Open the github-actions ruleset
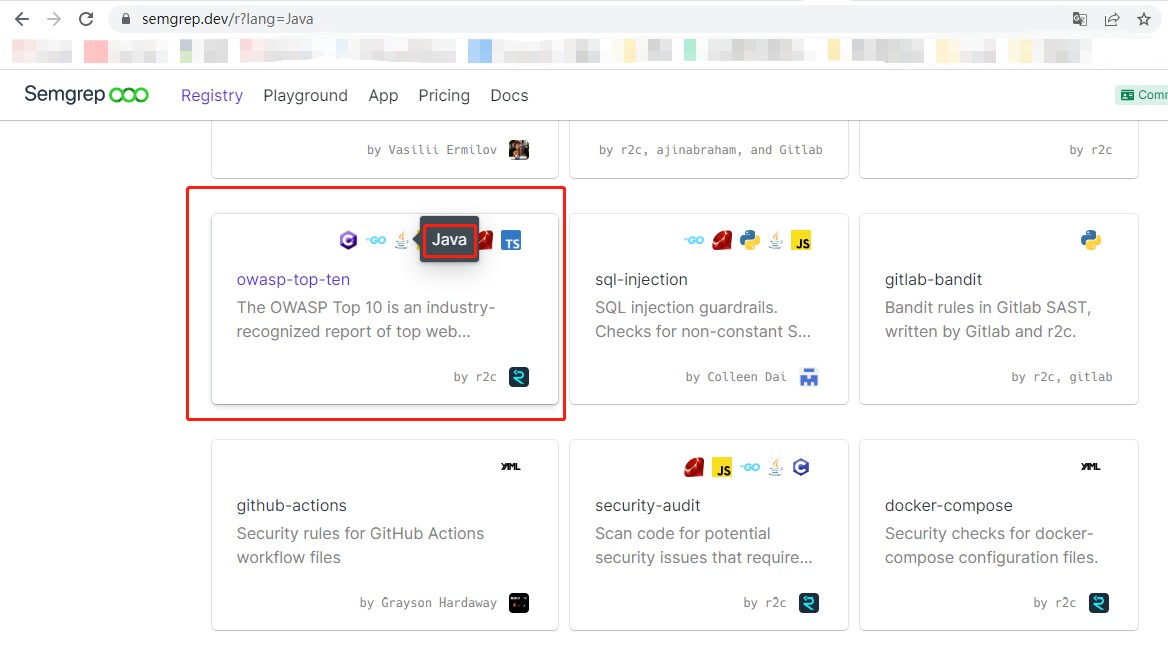 [x=291, y=505]
